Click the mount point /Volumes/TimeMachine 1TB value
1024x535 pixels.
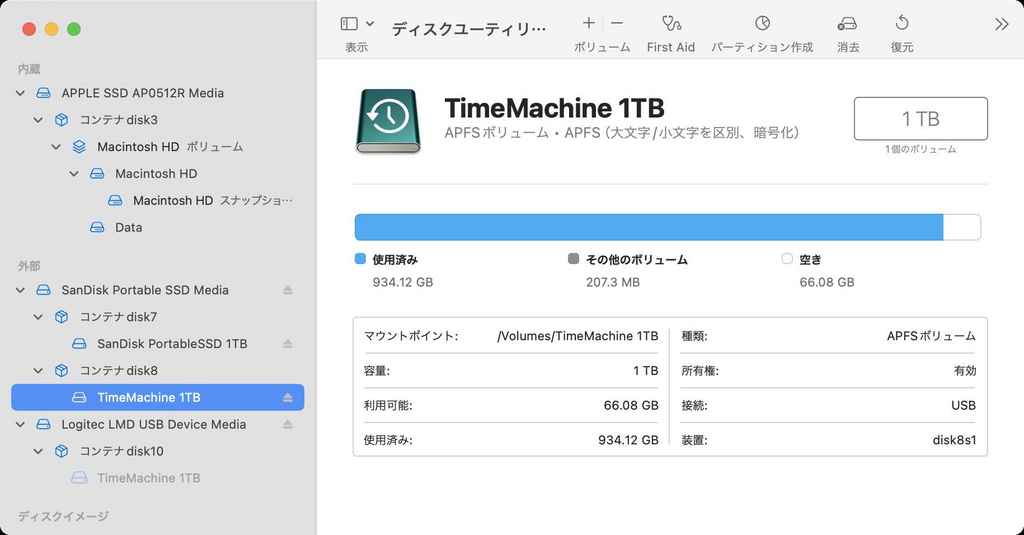[577, 336]
